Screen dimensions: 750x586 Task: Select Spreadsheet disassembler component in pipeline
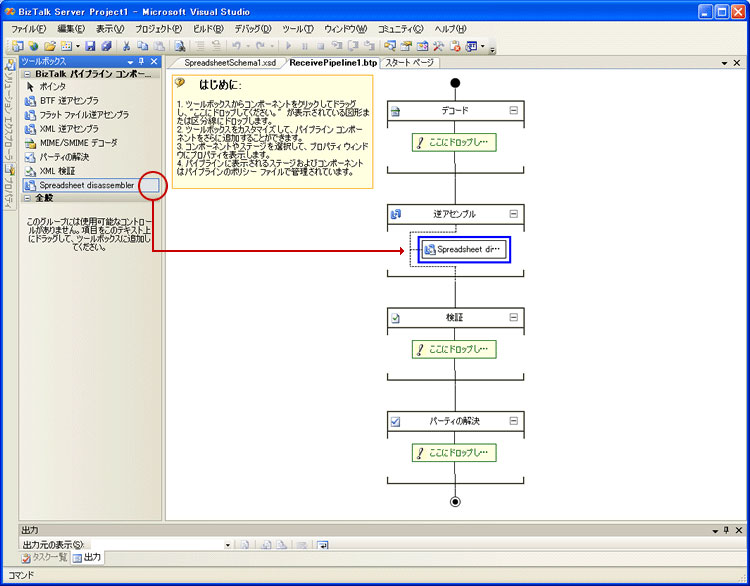[464, 249]
